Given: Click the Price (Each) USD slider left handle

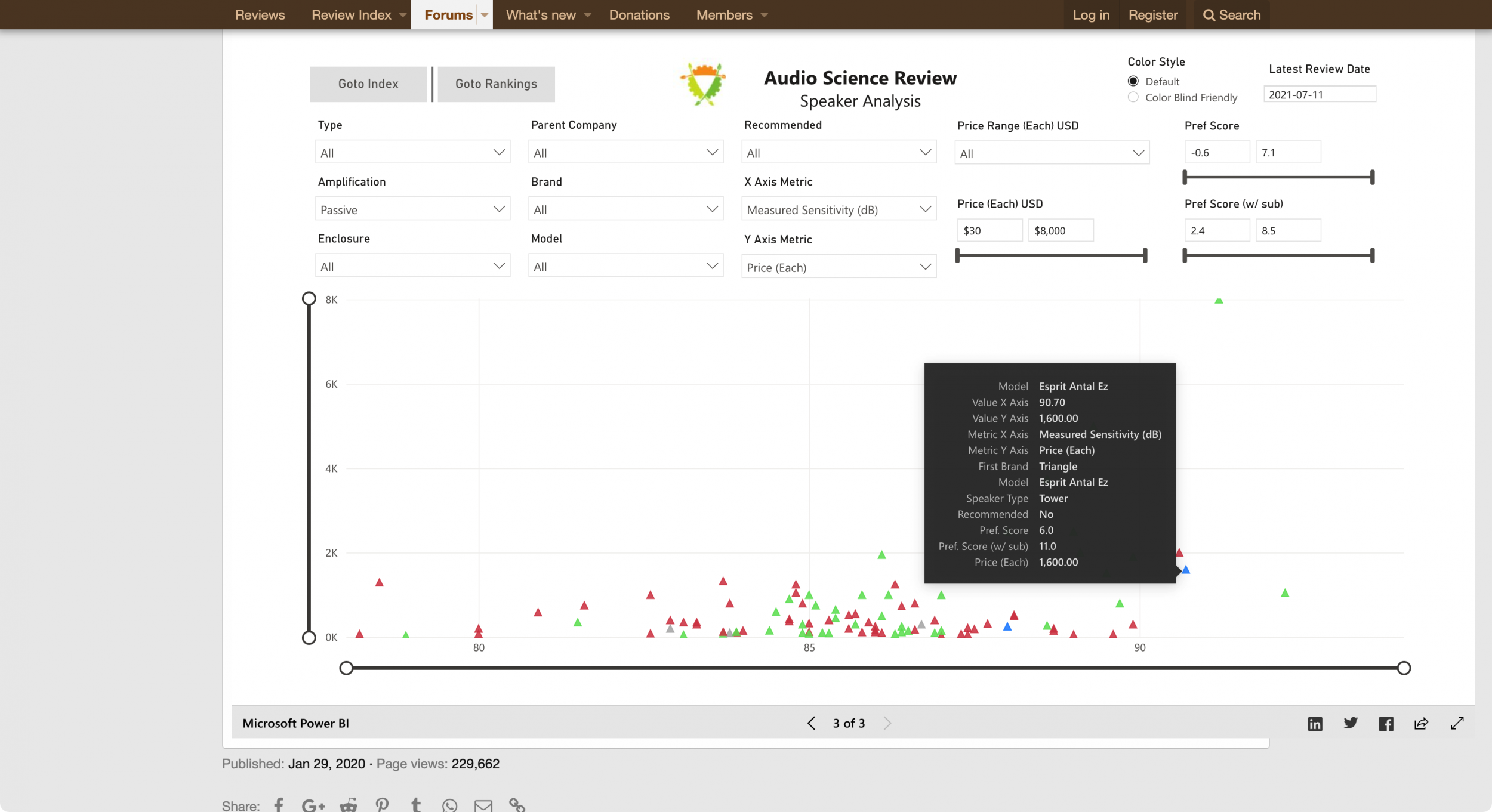Looking at the screenshot, I should coord(957,255).
